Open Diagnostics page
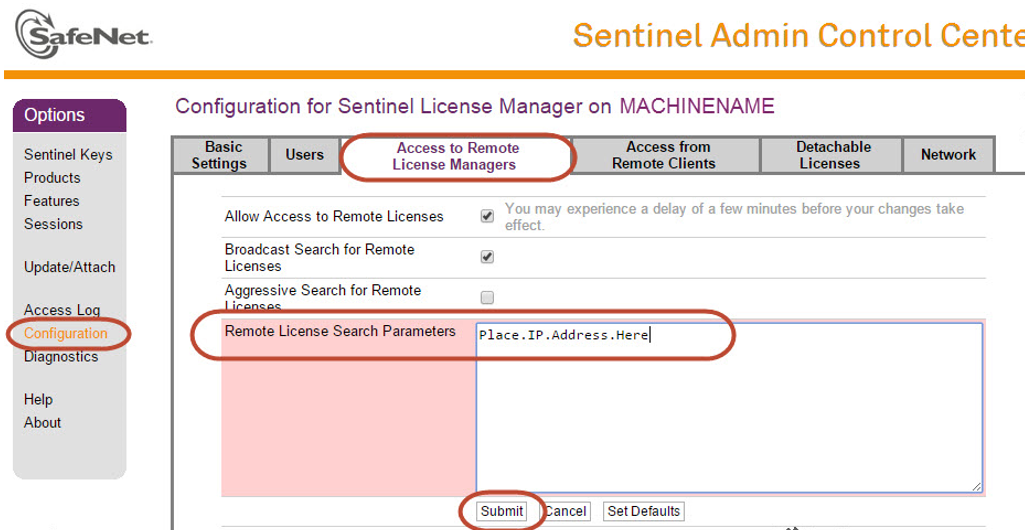 pyautogui.click(x=61, y=357)
